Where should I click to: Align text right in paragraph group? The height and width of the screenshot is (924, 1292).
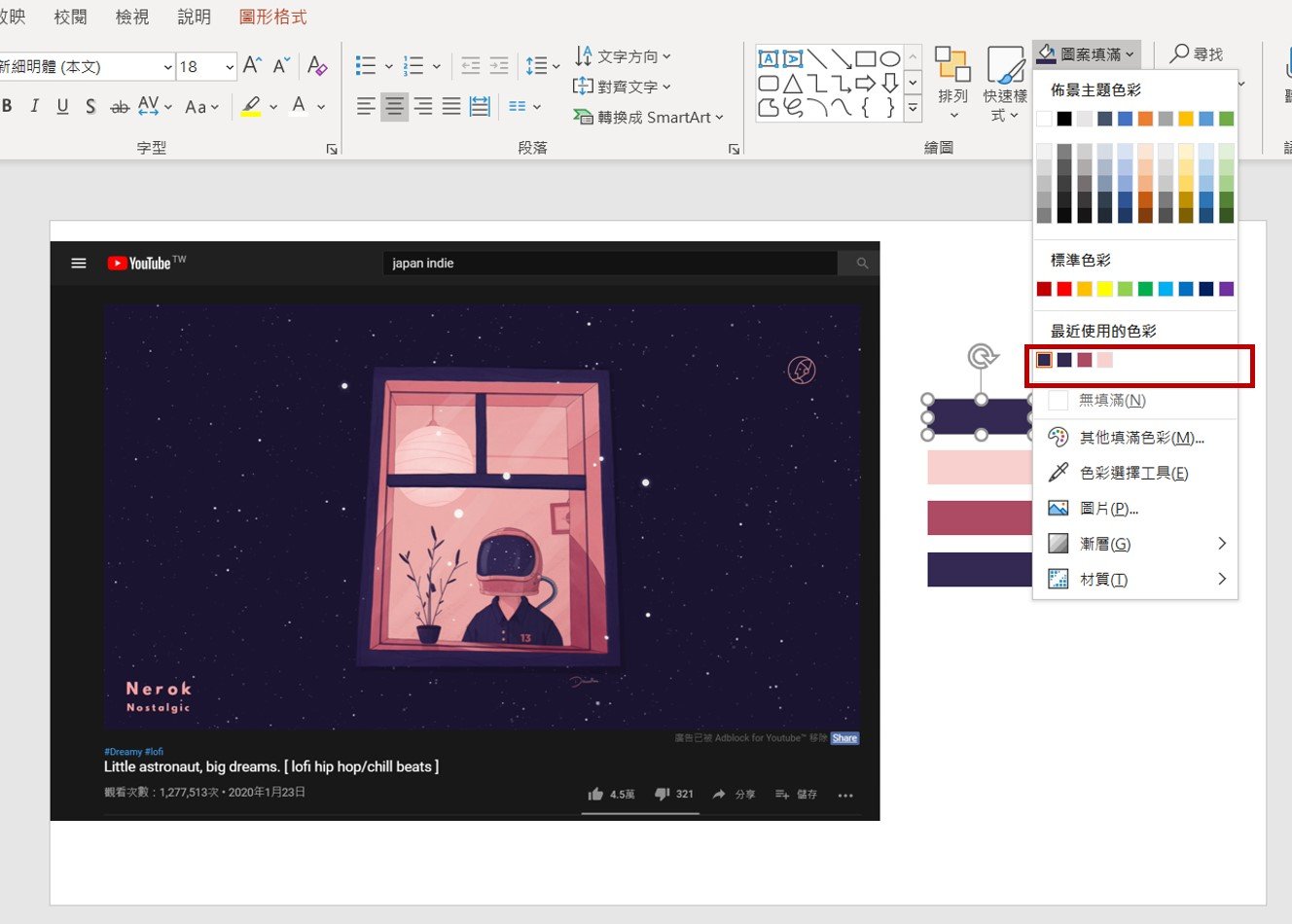tap(423, 106)
